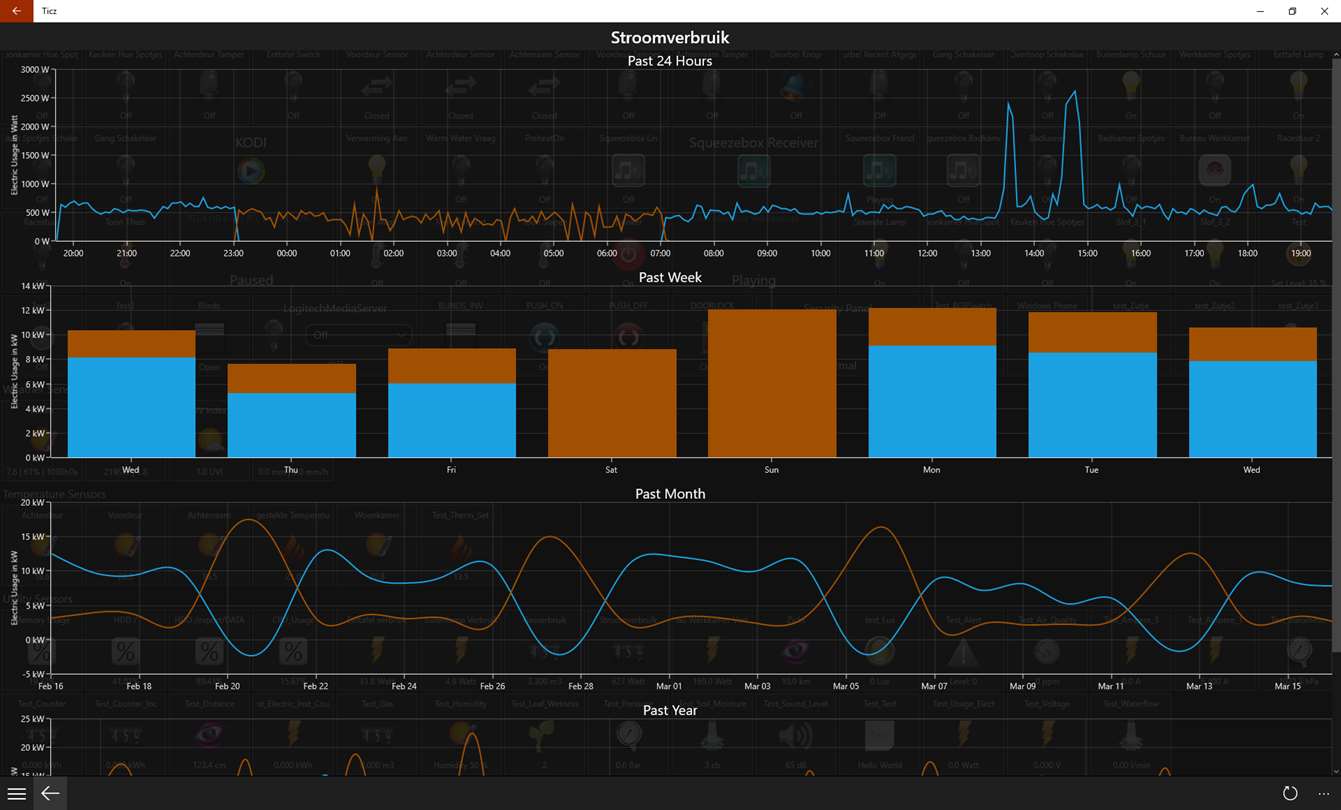Click the 07:00 time axis label
Image resolution: width=1341 pixels, height=810 pixels.
[x=660, y=253]
